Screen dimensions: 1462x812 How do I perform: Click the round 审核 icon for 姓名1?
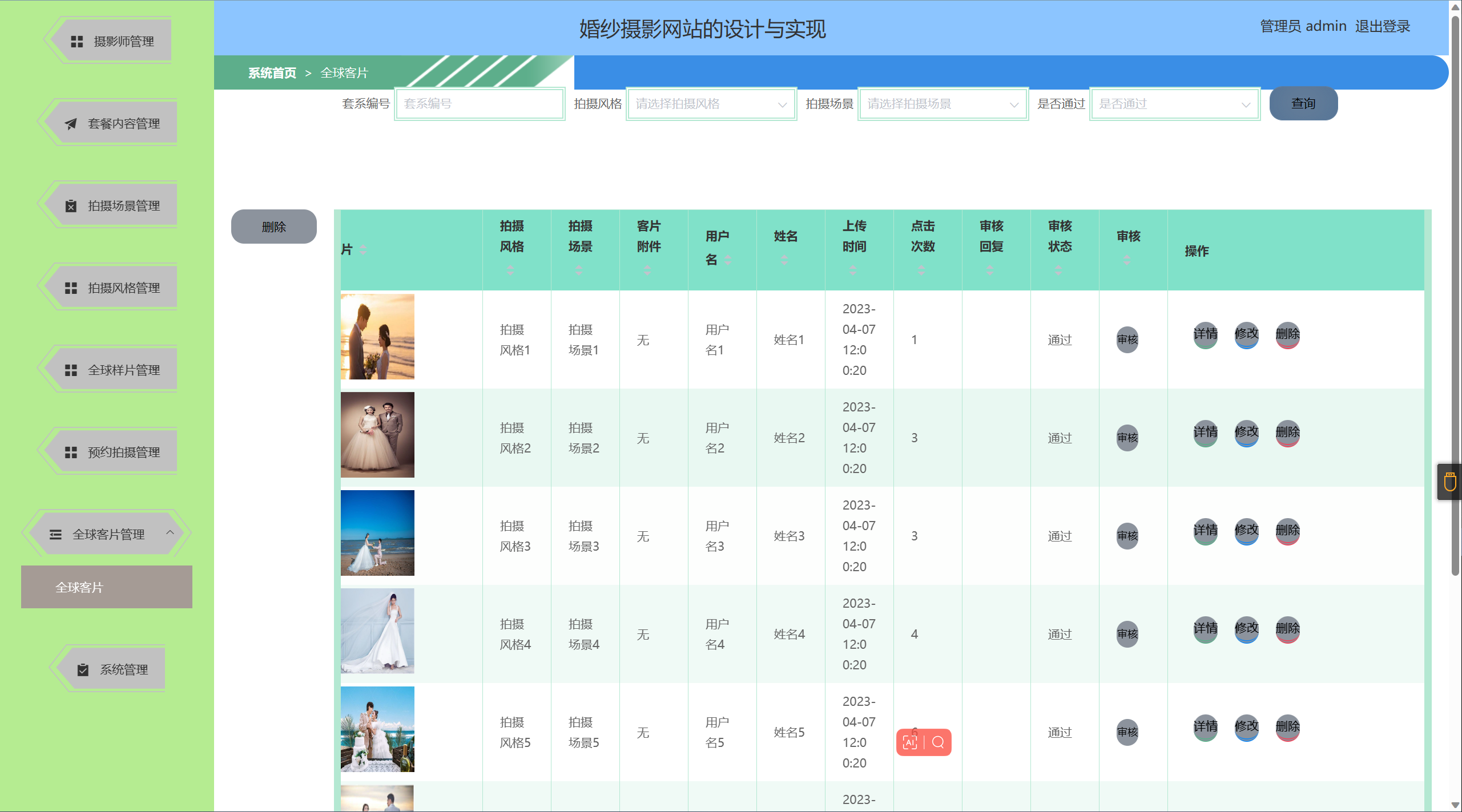coord(1127,340)
